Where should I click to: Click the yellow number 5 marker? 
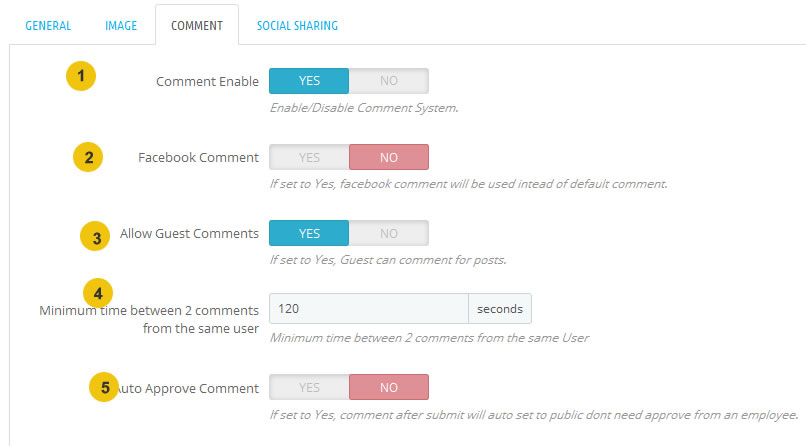[104, 387]
